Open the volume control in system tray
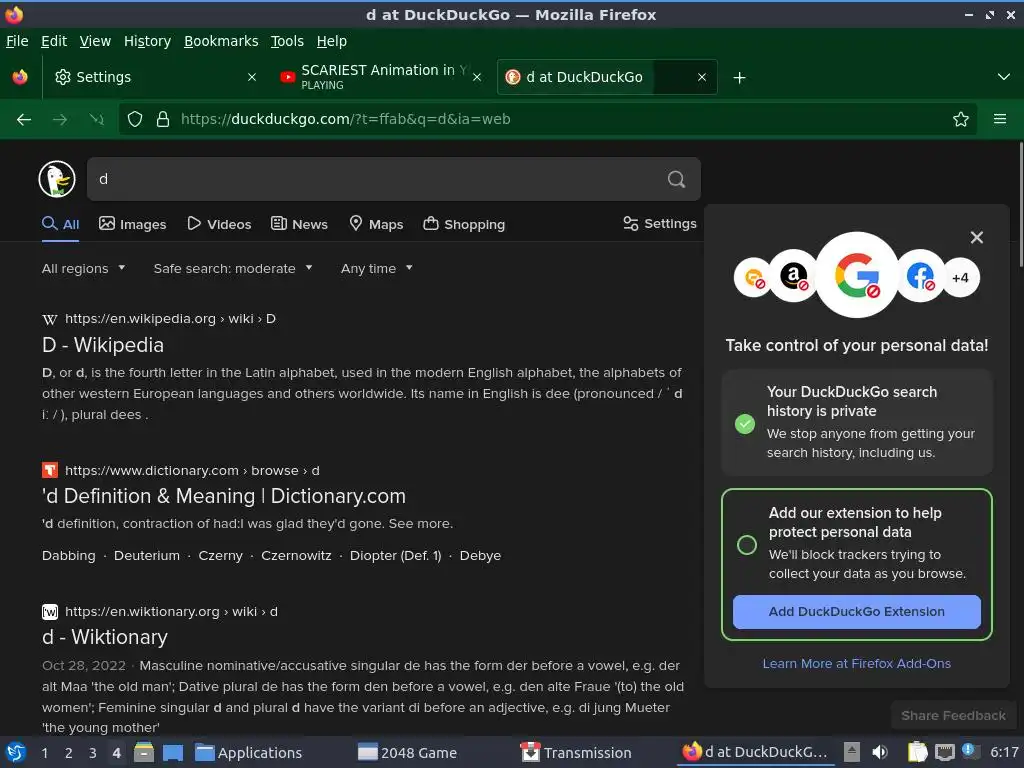The height and width of the screenshot is (768, 1024). [x=880, y=752]
